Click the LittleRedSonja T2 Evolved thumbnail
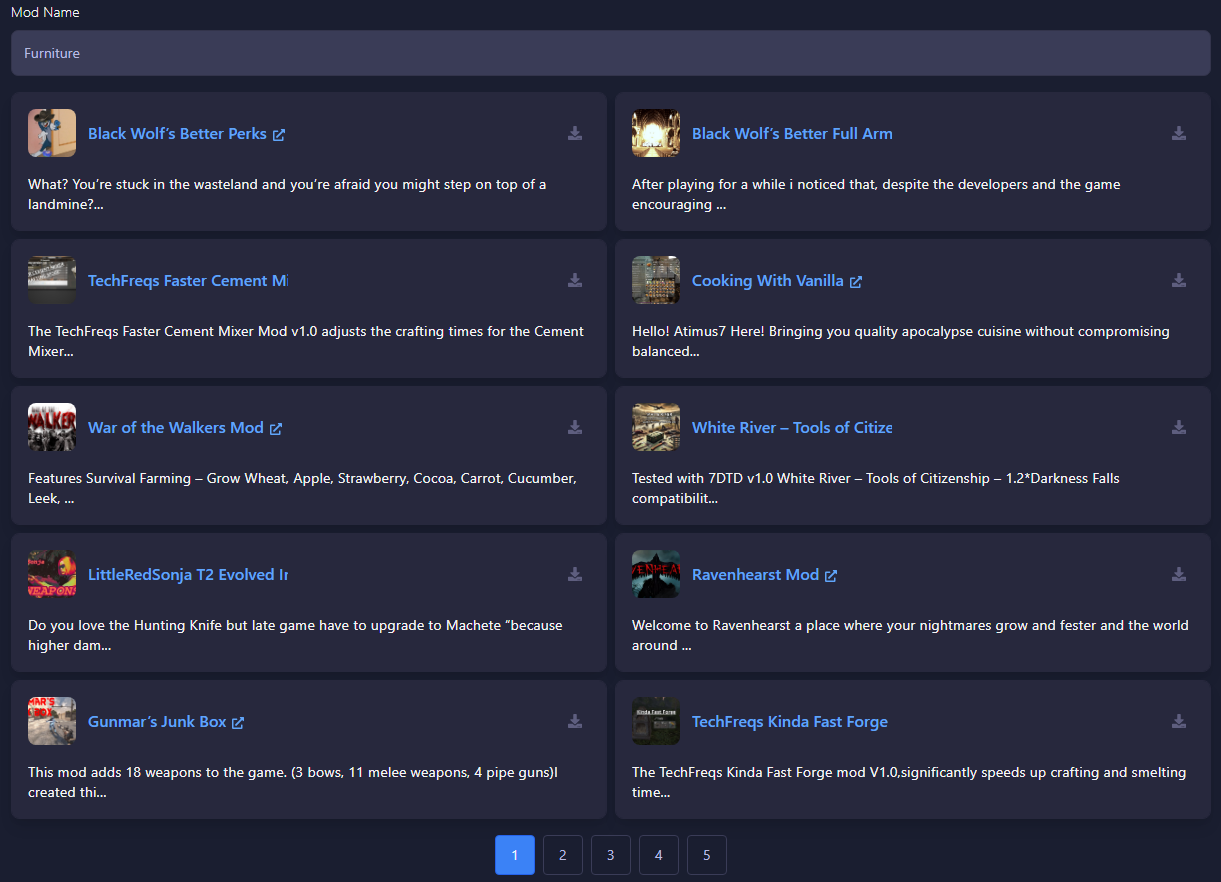 (52, 574)
